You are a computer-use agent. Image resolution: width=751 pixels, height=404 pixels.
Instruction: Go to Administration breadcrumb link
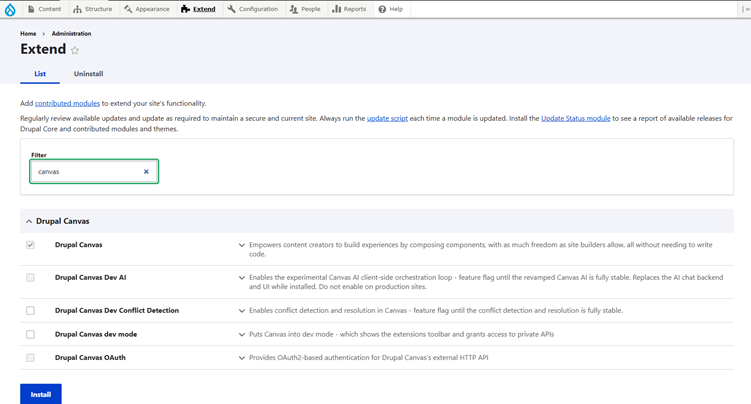tap(71, 34)
